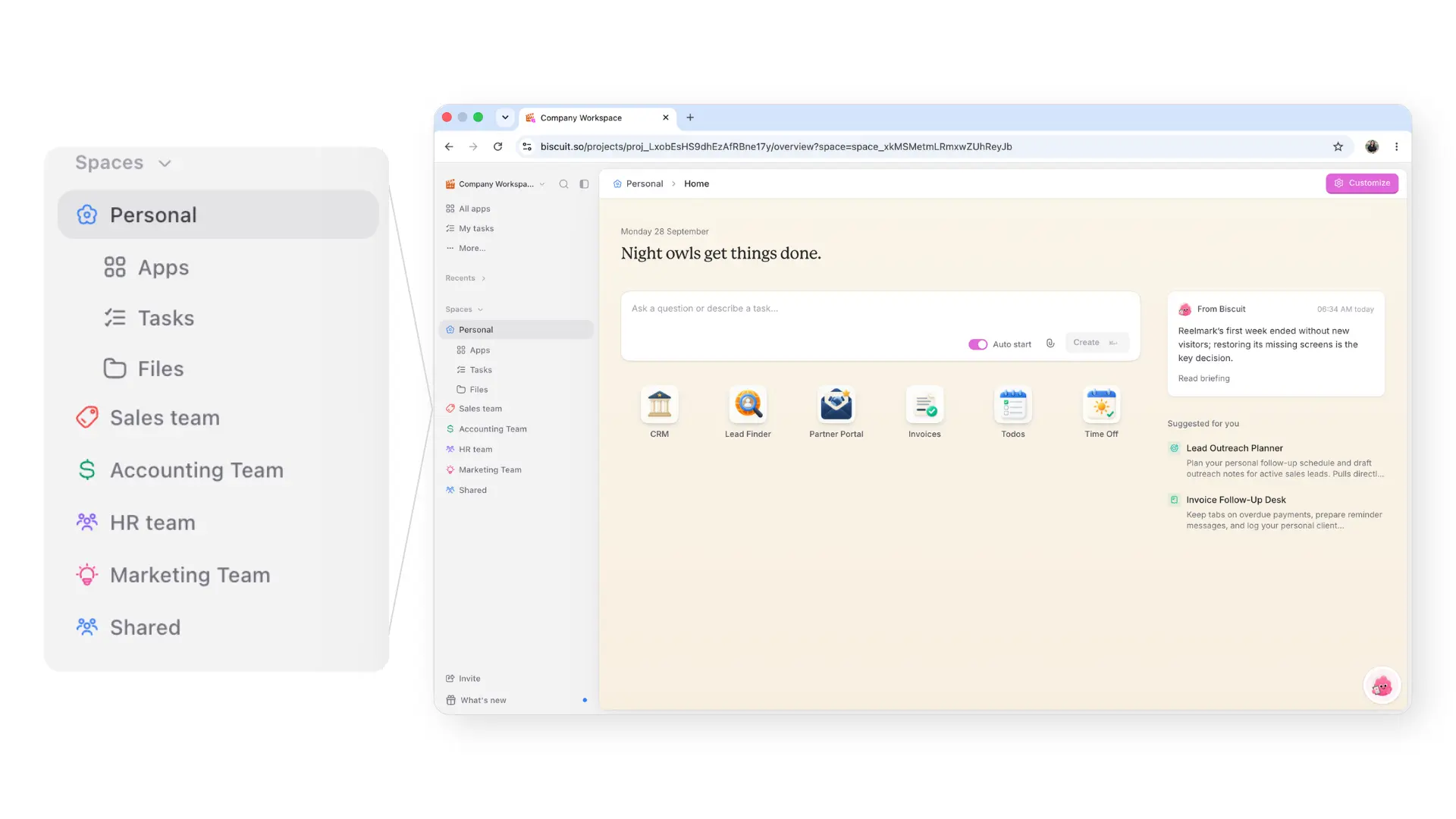
Task: Click the browser address bar URL
Action: 776,146
